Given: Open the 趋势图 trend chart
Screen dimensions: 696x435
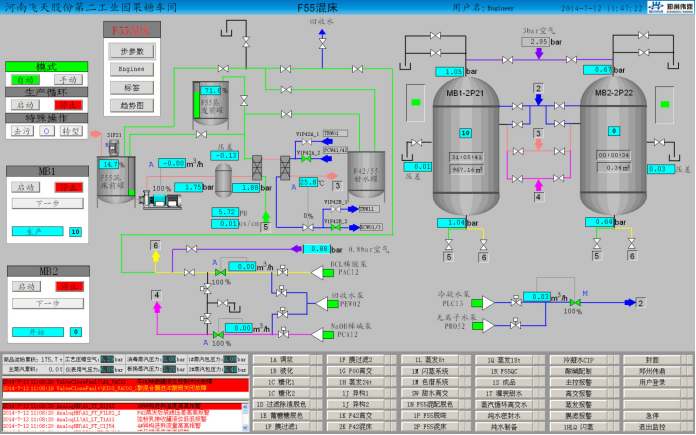Looking at the screenshot, I should 132,106.
